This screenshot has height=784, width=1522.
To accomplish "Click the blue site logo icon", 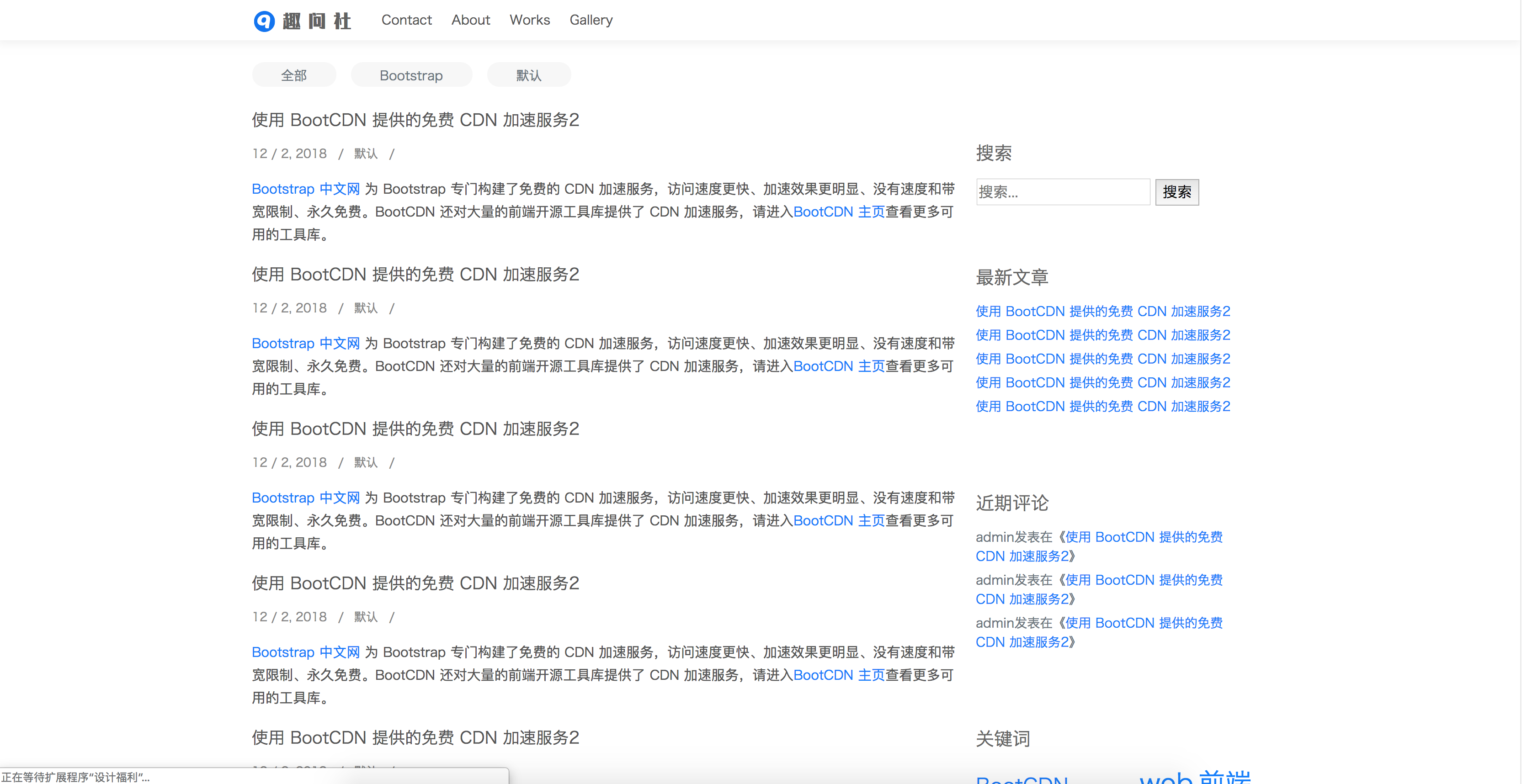I will point(264,21).
